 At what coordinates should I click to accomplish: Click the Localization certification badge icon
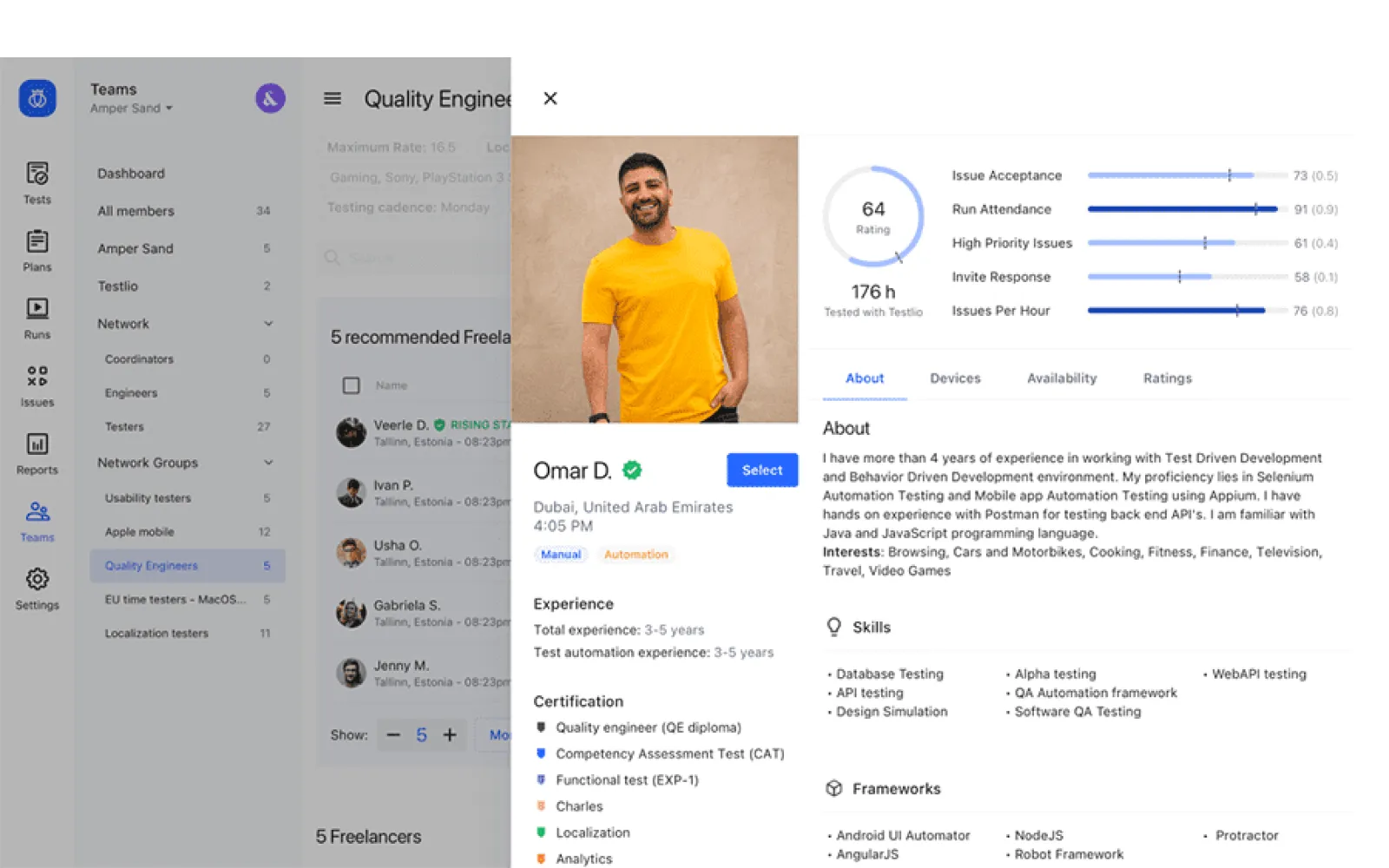click(541, 832)
